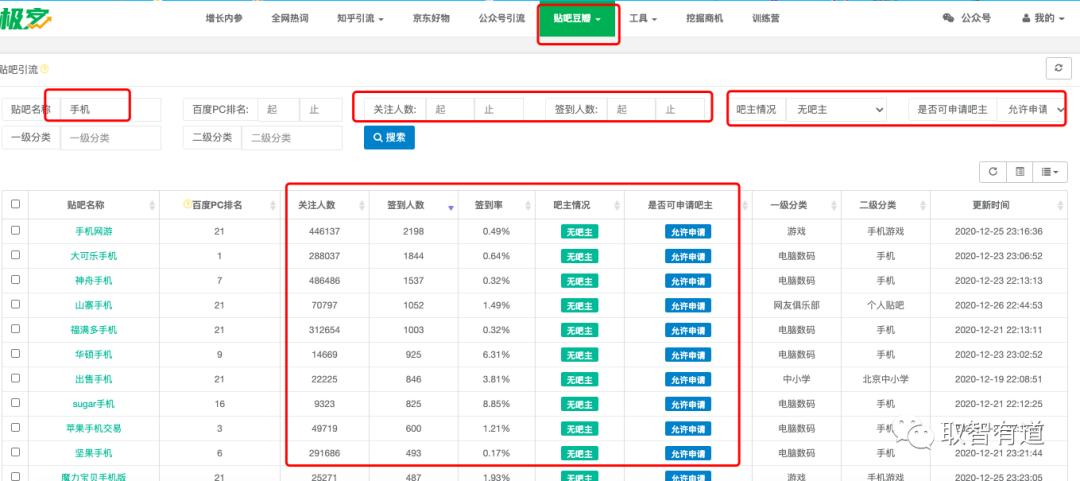
Task: Open the sugar手机 tieba link
Action: point(94,405)
